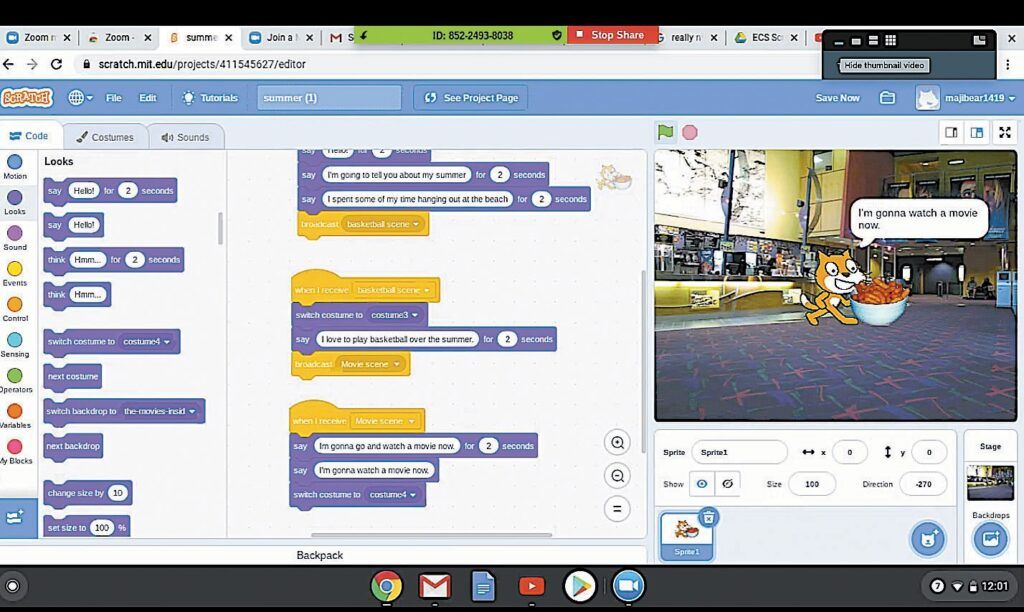Reset workspace zoom with equals button
Viewport: 1024px width, 612px height.
point(617,509)
